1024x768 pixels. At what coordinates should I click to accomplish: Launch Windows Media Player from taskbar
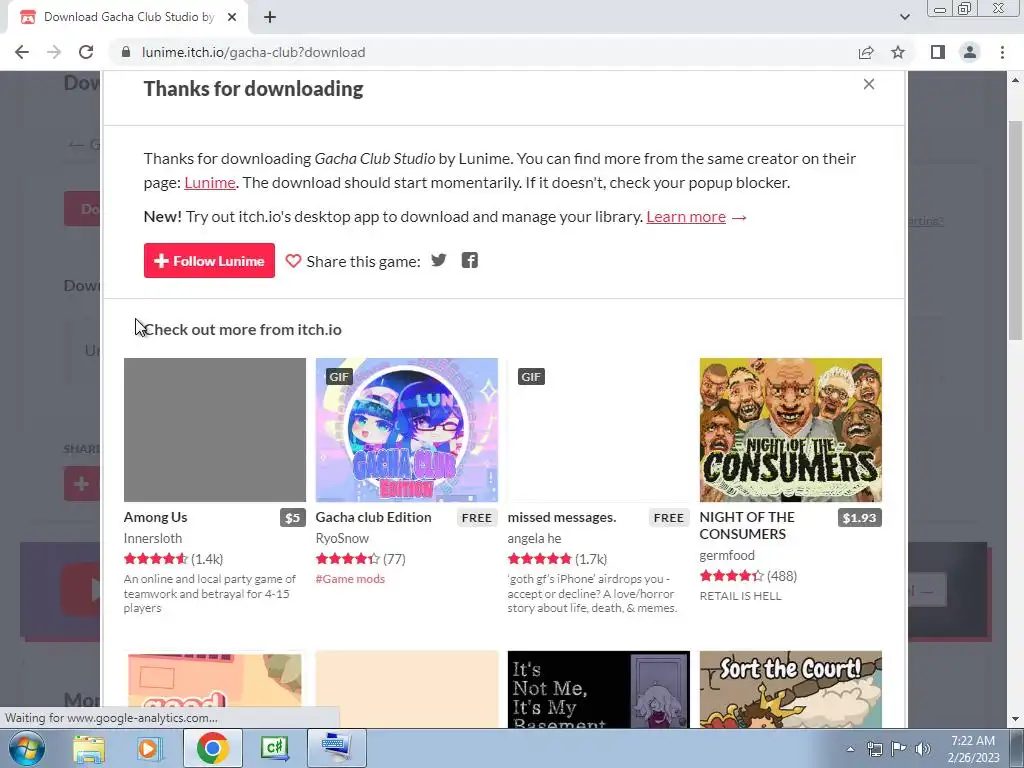tap(149, 748)
